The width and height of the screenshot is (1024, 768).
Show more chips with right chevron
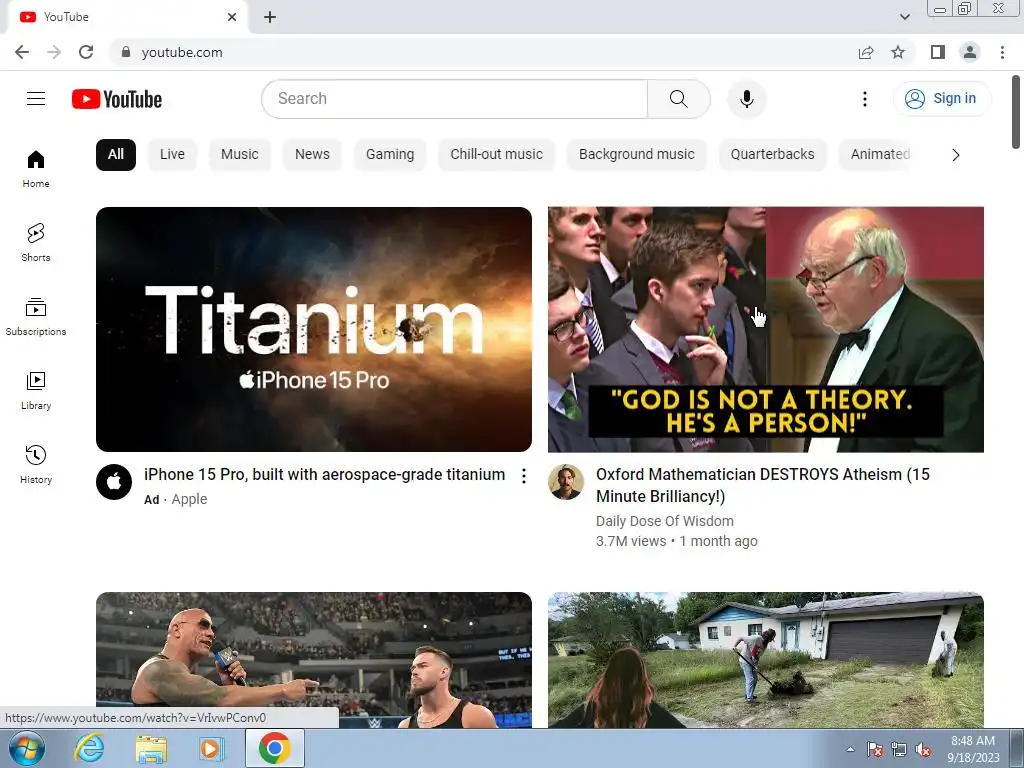click(955, 155)
